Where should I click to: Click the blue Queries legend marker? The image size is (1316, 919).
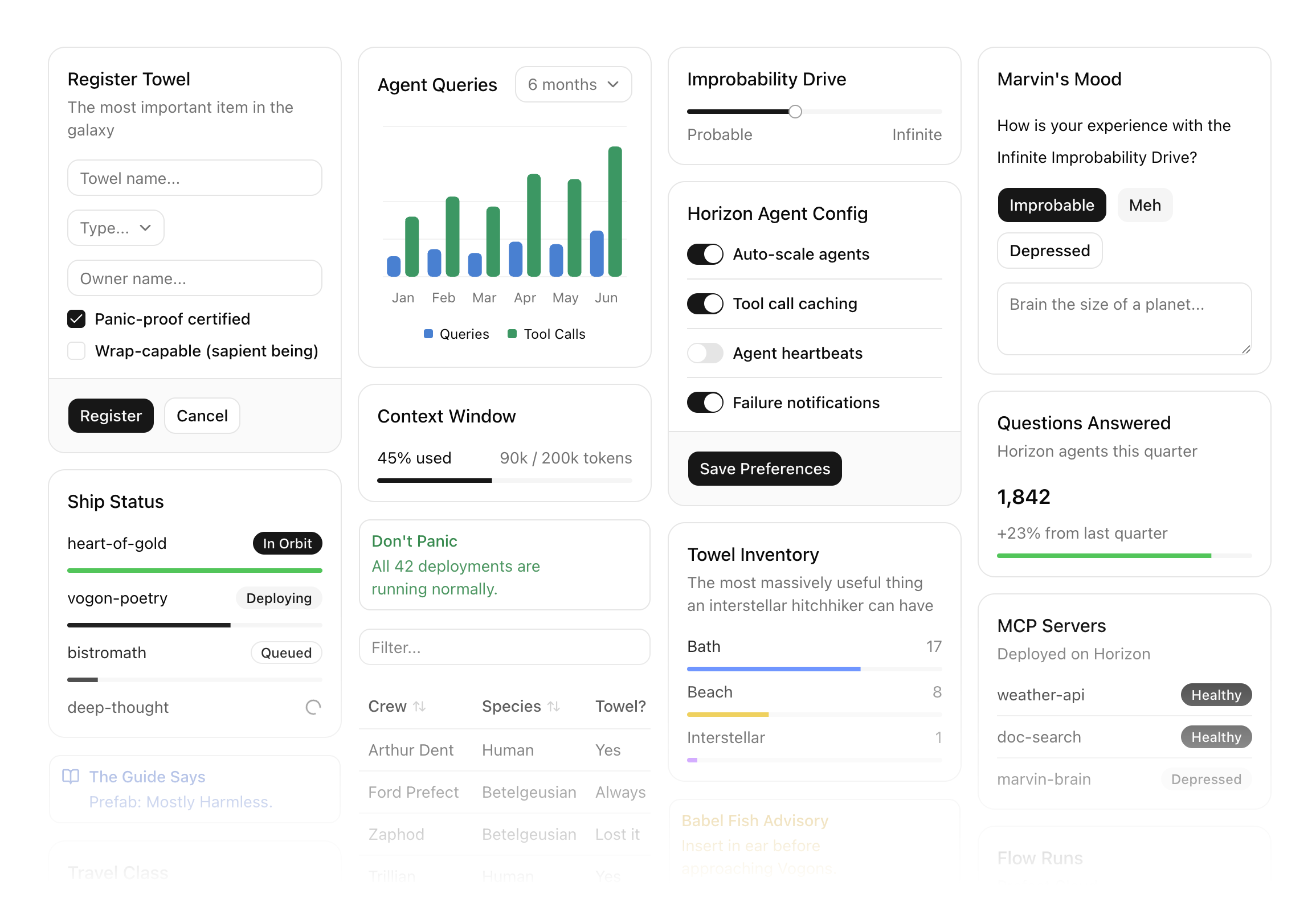428,334
